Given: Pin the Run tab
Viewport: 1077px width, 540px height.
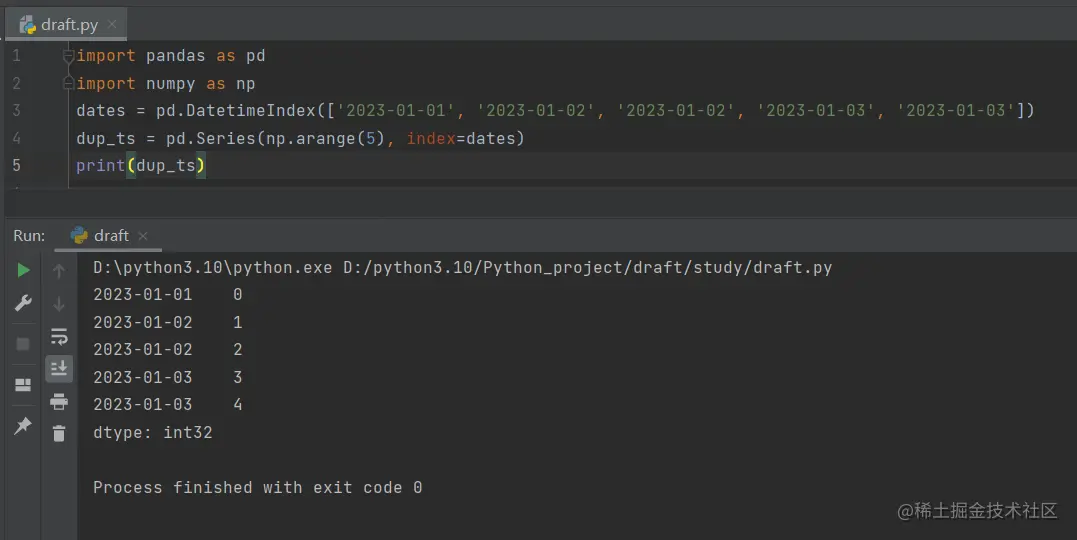Looking at the screenshot, I should point(23,425).
